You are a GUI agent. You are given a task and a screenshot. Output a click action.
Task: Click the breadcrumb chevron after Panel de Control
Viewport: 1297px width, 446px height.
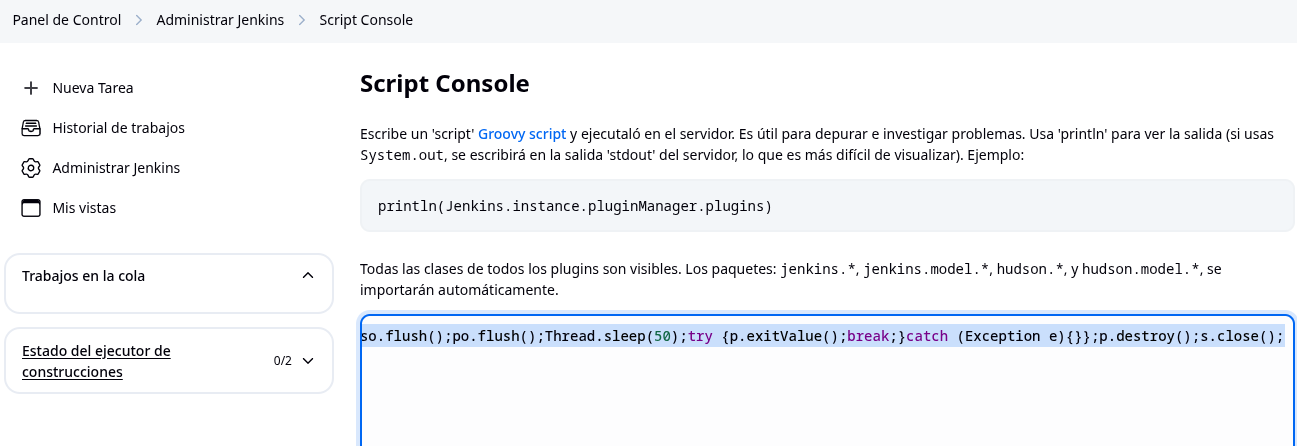click(x=139, y=20)
